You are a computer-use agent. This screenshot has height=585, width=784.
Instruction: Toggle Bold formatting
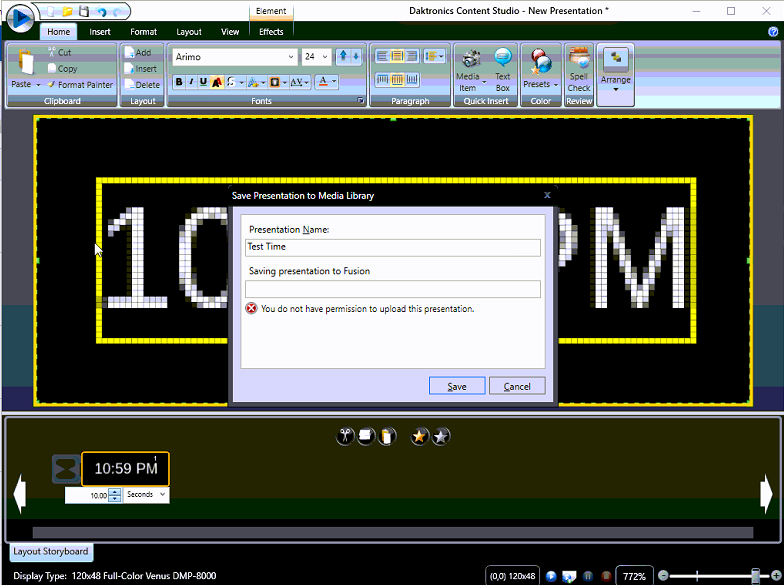pos(178,82)
